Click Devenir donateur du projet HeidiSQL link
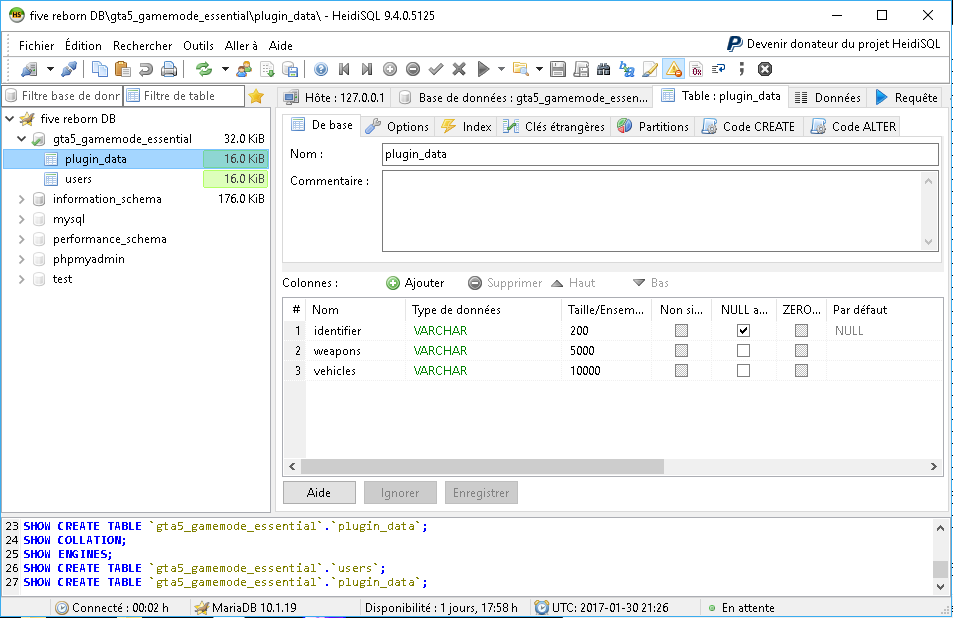The height and width of the screenshot is (618, 953). pos(833,44)
